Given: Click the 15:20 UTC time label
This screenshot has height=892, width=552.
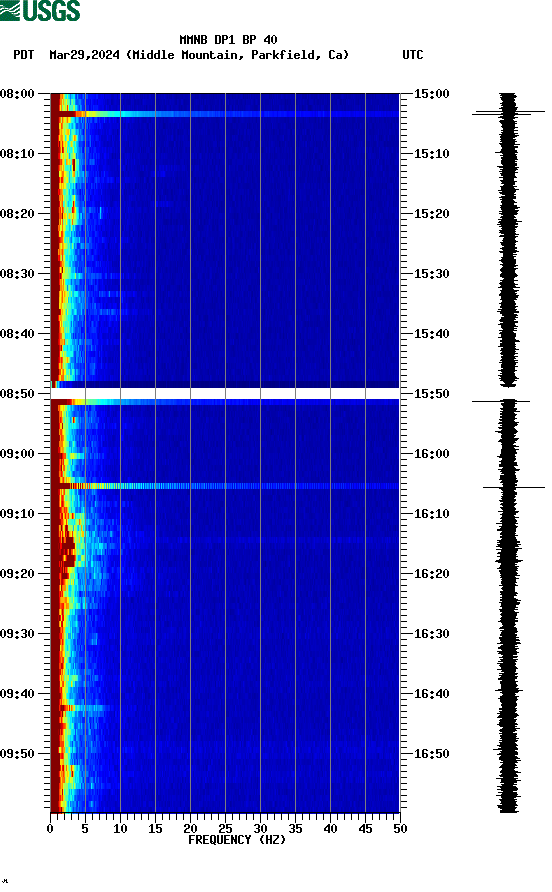Looking at the screenshot, I should tap(431, 214).
